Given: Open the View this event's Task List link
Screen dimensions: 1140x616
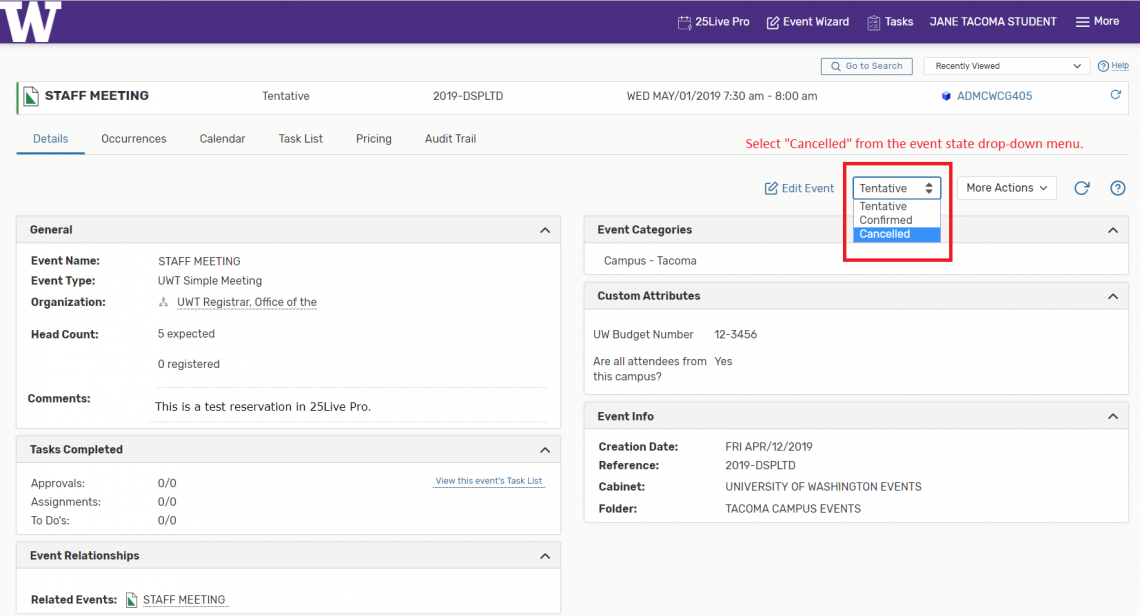Looking at the screenshot, I should 489,481.
